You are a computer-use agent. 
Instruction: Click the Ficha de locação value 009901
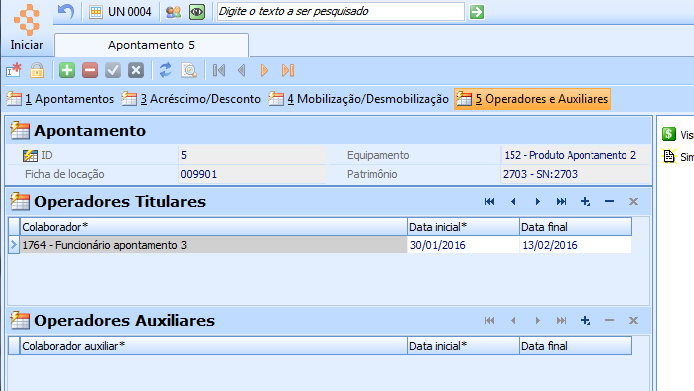252,174
